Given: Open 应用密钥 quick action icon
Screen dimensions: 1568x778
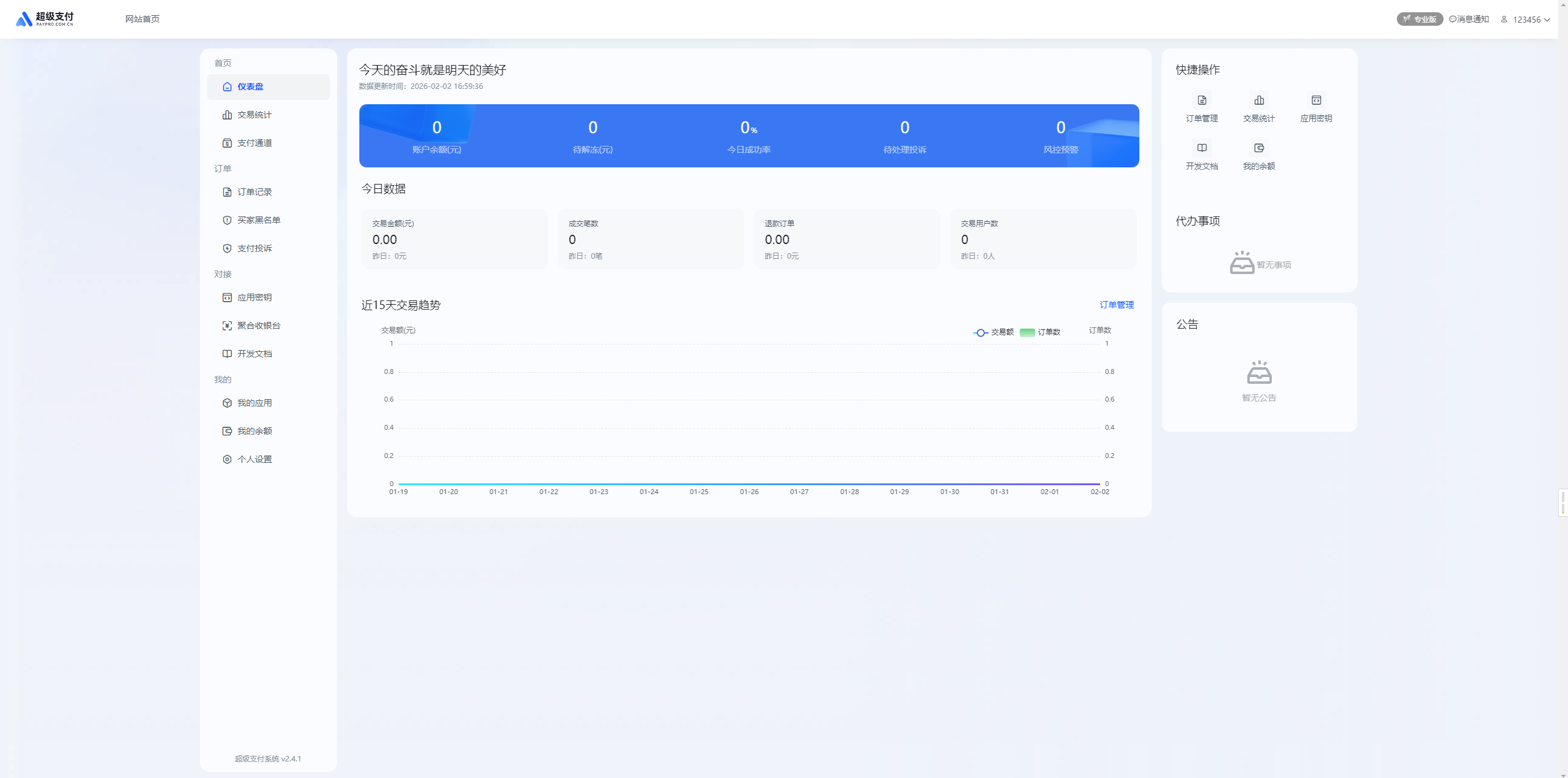Looking at the screenshot, I should click(x=1315, y=101).
